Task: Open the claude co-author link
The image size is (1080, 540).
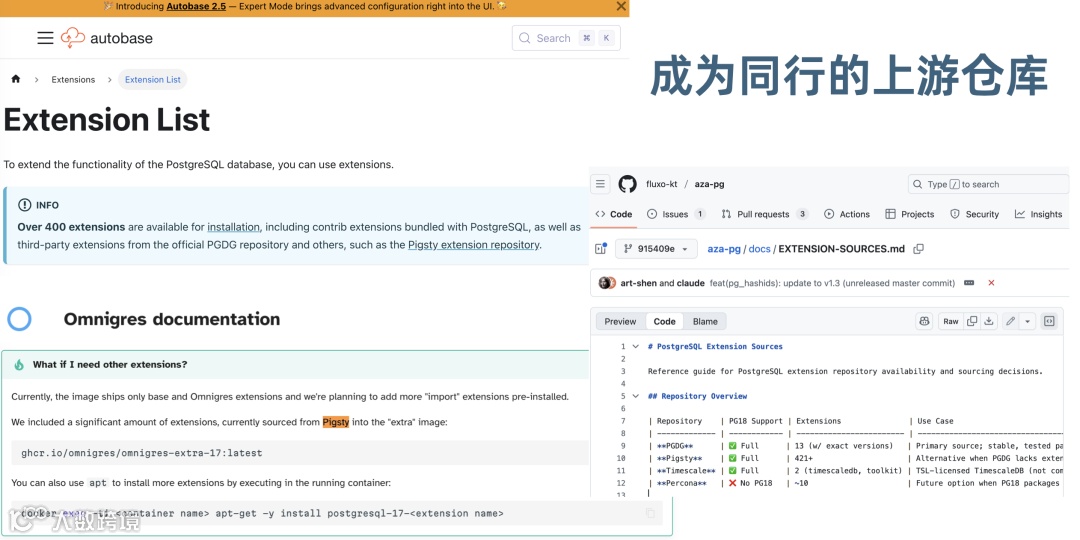Action: click(x=691, y=283)
